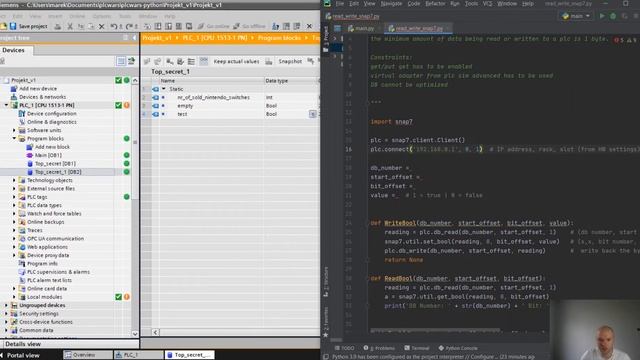Select Projekt_v1 root node in project tree
Screen dimensions: 640x360
(23, 80)
